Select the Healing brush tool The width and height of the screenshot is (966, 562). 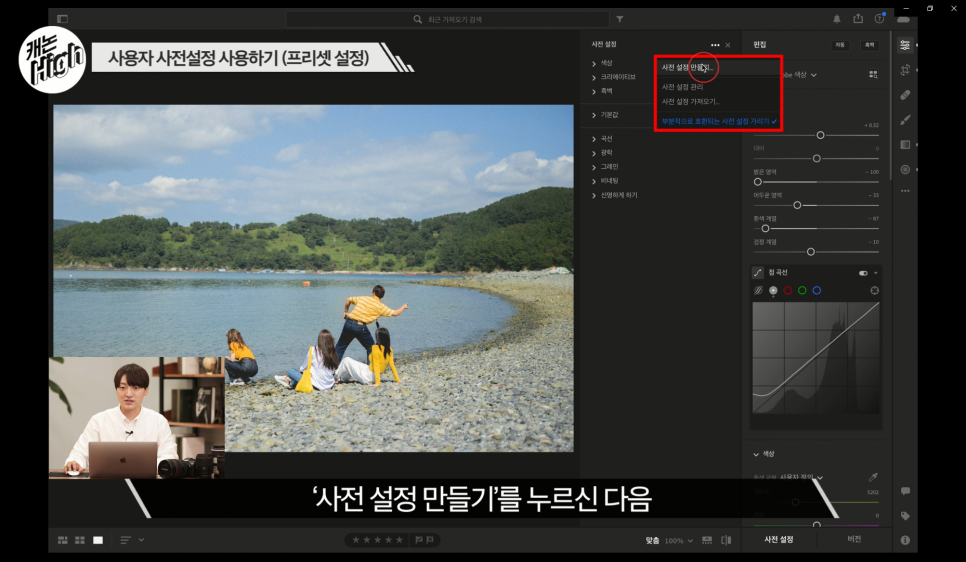(904, 95)
